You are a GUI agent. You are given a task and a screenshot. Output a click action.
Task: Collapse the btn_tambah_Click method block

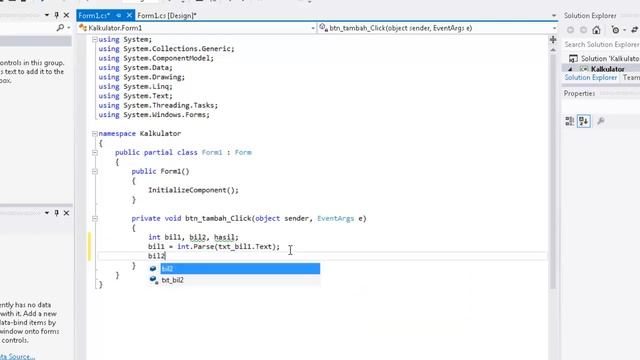pos(95,218)
